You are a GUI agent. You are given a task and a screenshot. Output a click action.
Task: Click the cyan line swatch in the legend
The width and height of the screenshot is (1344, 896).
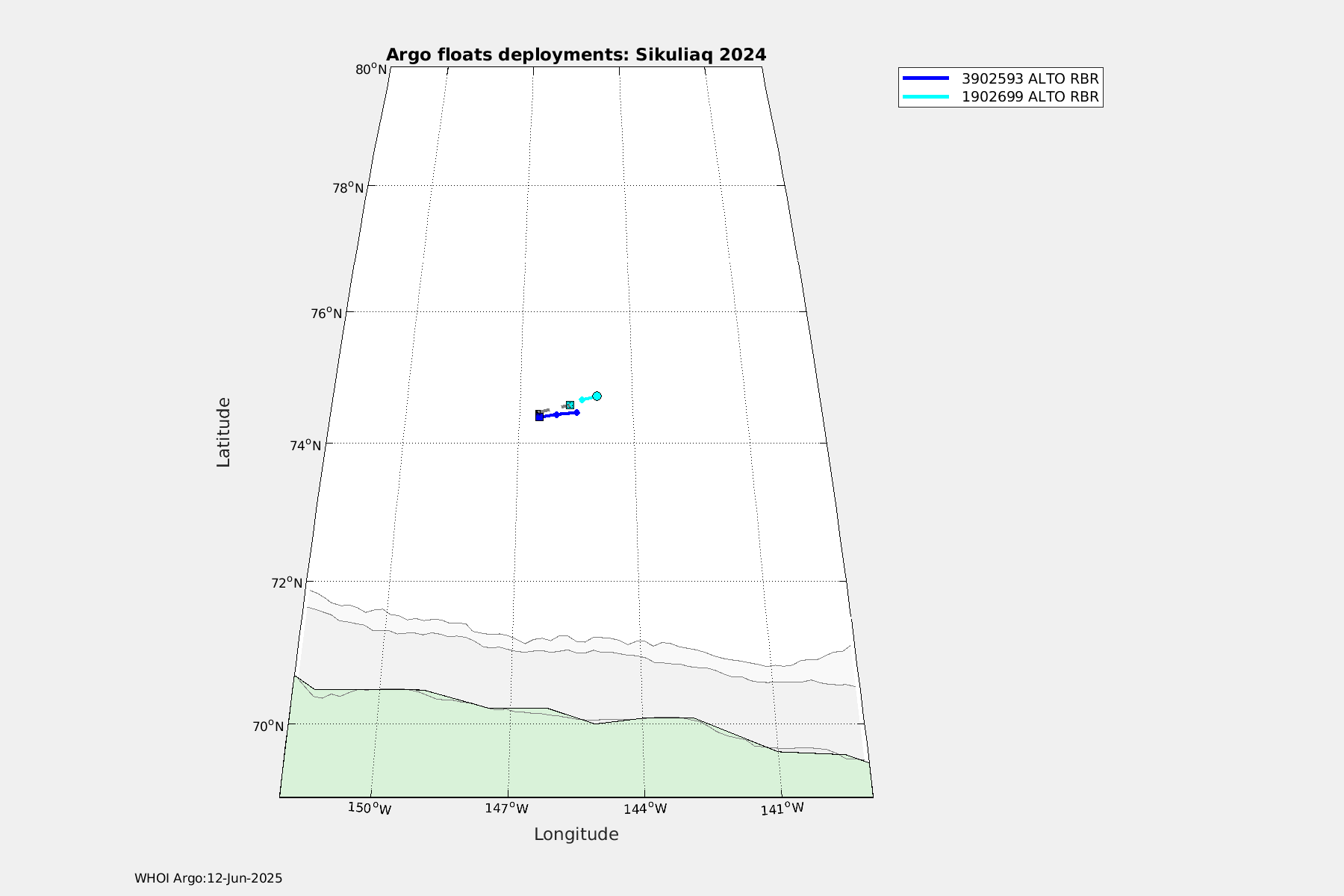pyautogui.click(x=926, y=96)
